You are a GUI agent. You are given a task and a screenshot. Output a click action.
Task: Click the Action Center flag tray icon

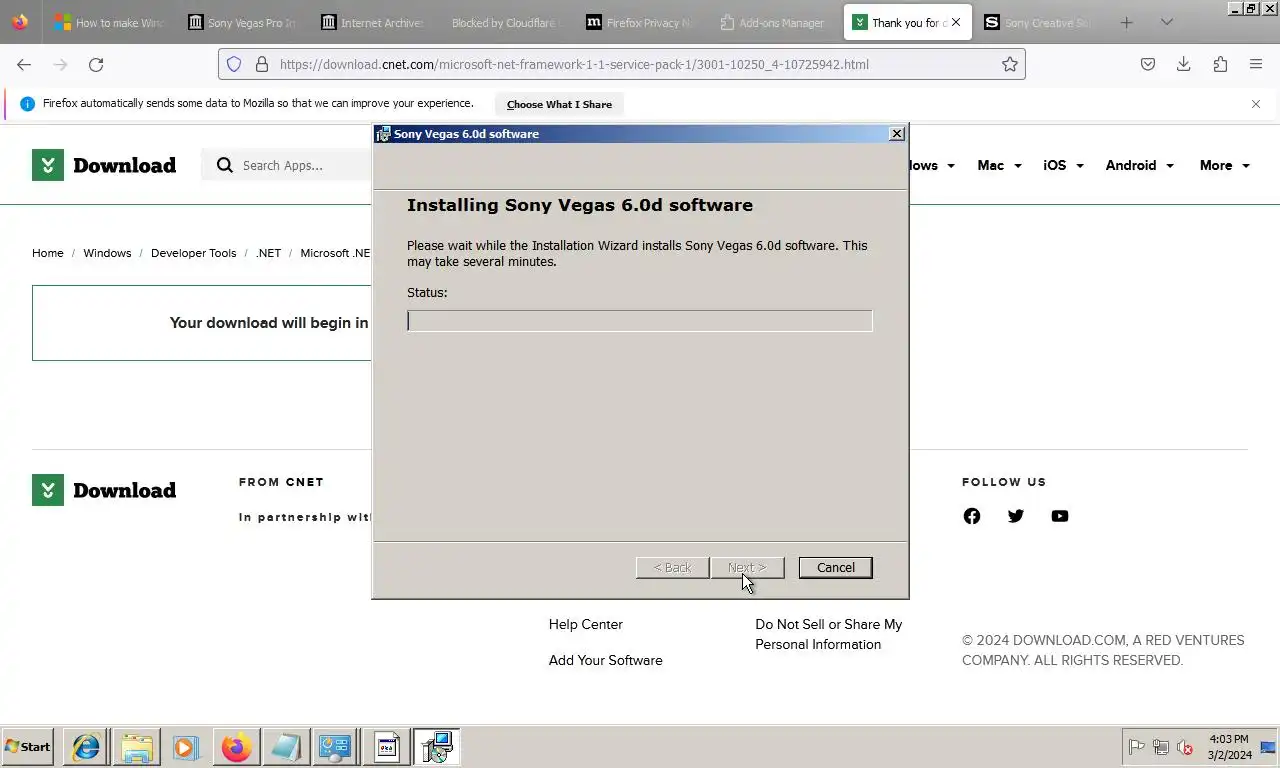click(1136, 747)
